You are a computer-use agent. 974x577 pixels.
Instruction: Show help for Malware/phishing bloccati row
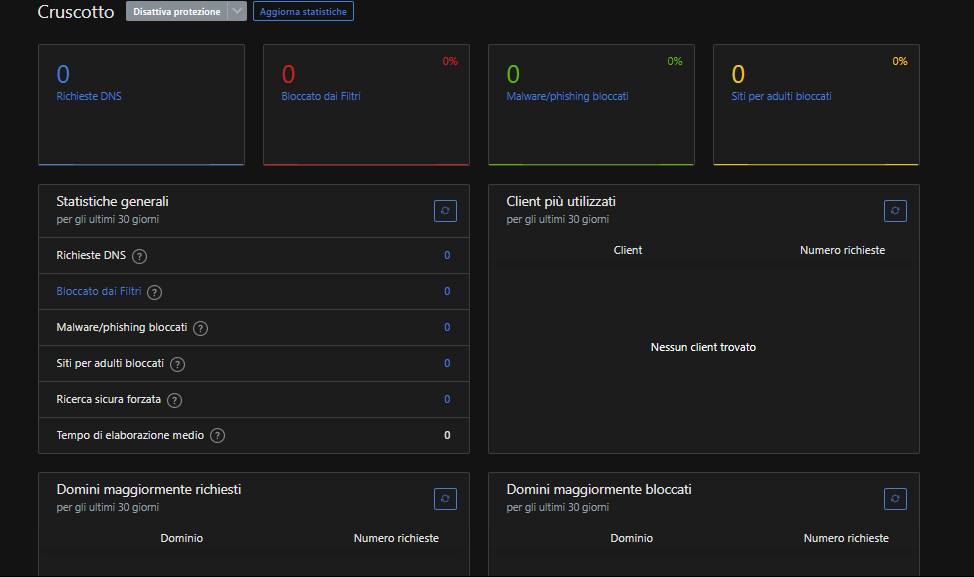click(x=200, y=328)
